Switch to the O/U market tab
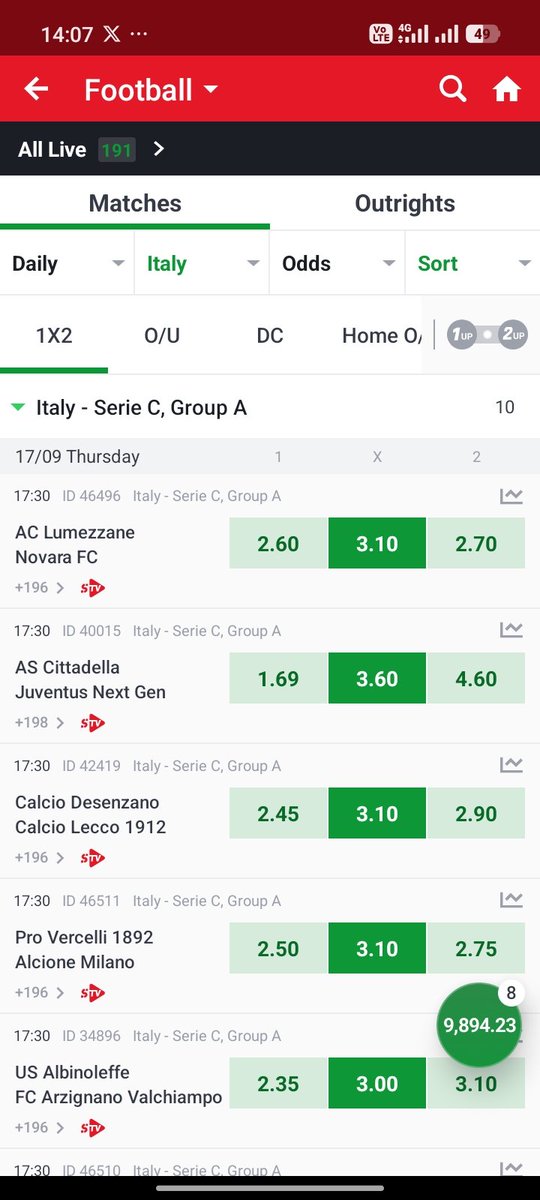The width and height of the screenshot is (540, 1200). tap(162, 335)
